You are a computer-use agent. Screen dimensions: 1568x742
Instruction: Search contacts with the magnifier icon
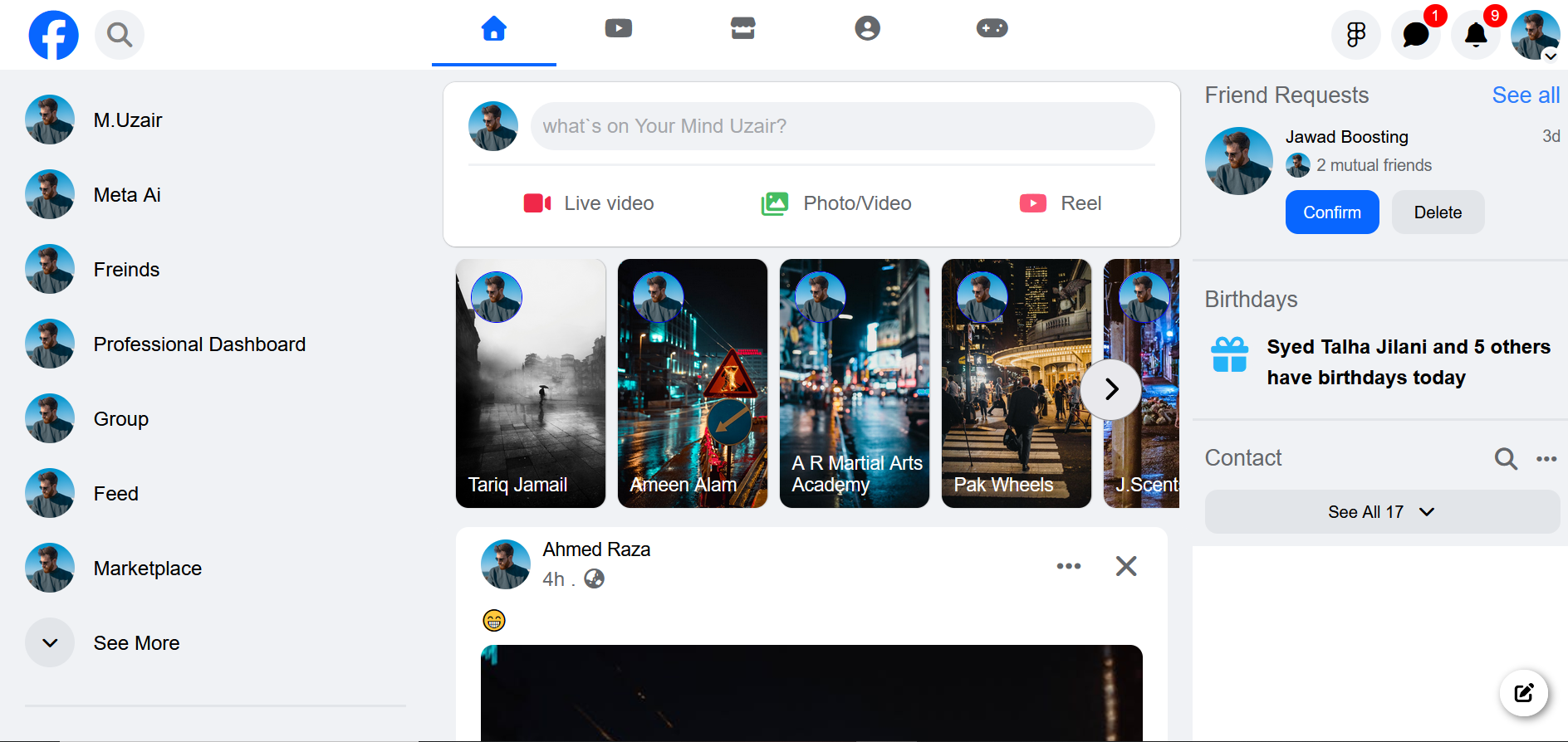pyautogui.click(x=1506, y=458)
